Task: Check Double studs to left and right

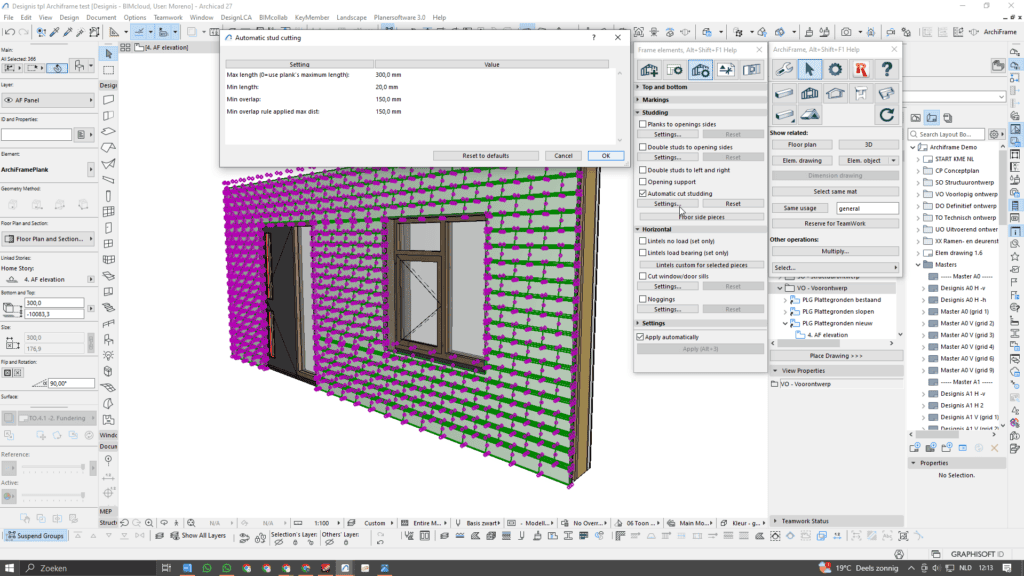Action: (643, 170)
